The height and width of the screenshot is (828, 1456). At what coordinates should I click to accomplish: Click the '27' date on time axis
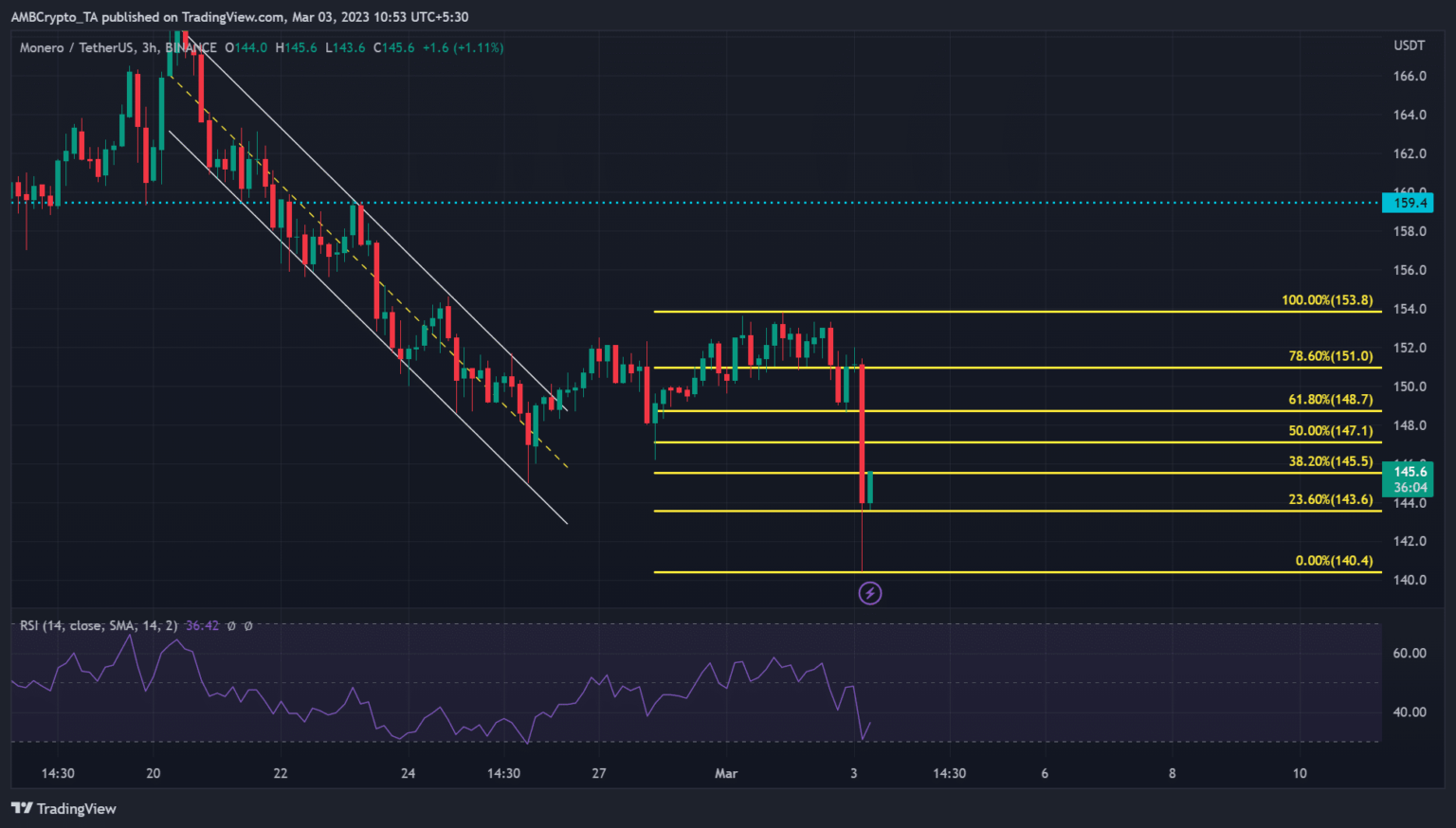point(599,773)
